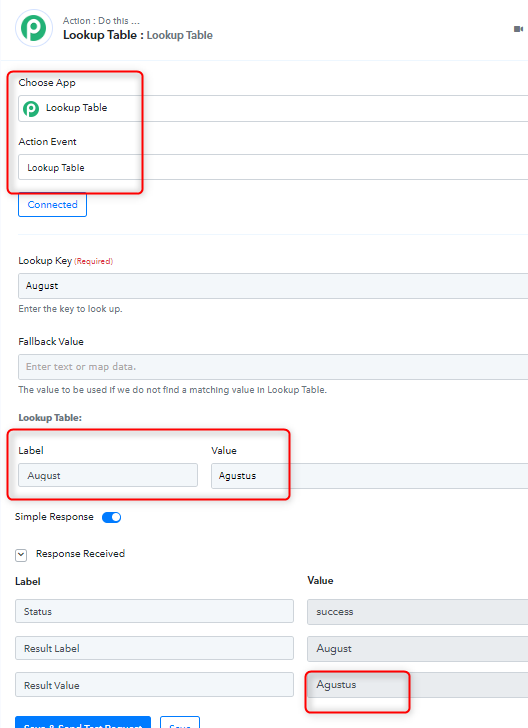Open the Choose App dropdown showing Lookup Table
Viewport: 528px width, 728px height.
[x=273, y=109]
